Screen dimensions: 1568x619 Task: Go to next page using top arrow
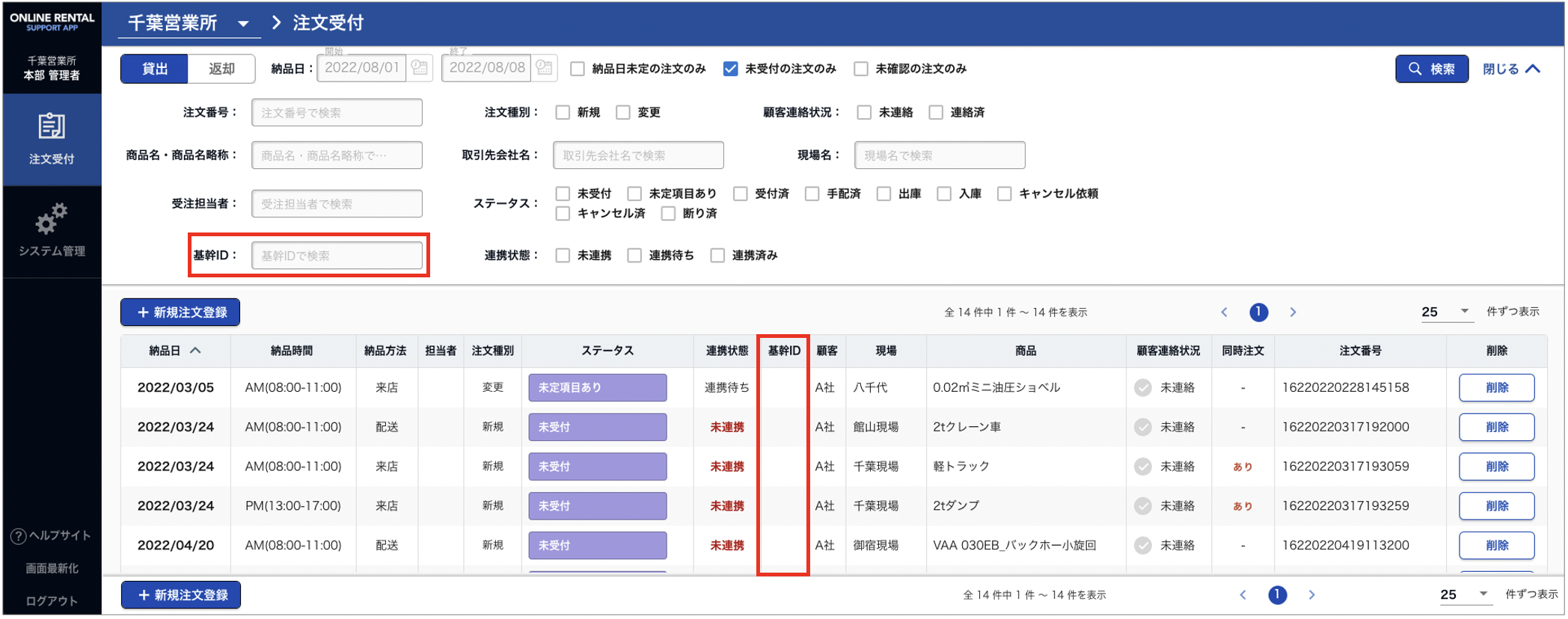(1293, 312)
